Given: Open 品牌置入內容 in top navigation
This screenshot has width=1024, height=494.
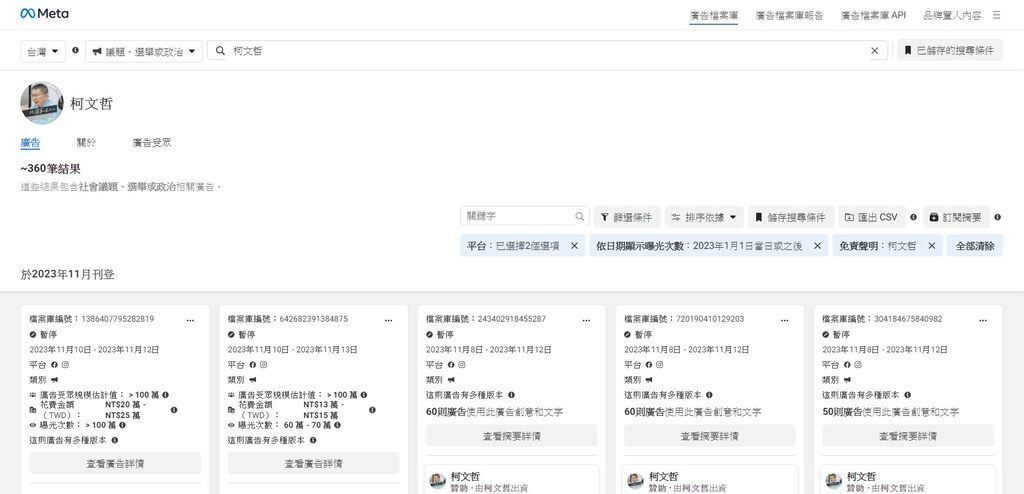Looking at the screenshot, I should [952, 16].
